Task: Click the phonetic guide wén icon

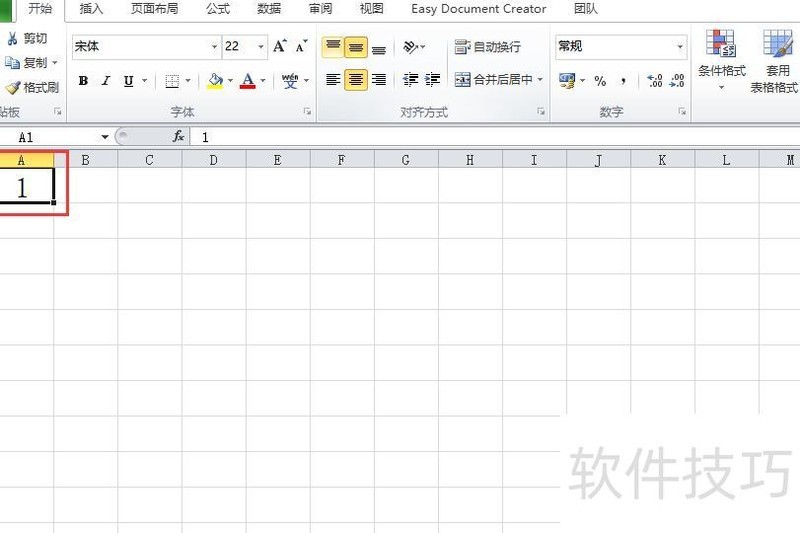Action: coord(290,81)
